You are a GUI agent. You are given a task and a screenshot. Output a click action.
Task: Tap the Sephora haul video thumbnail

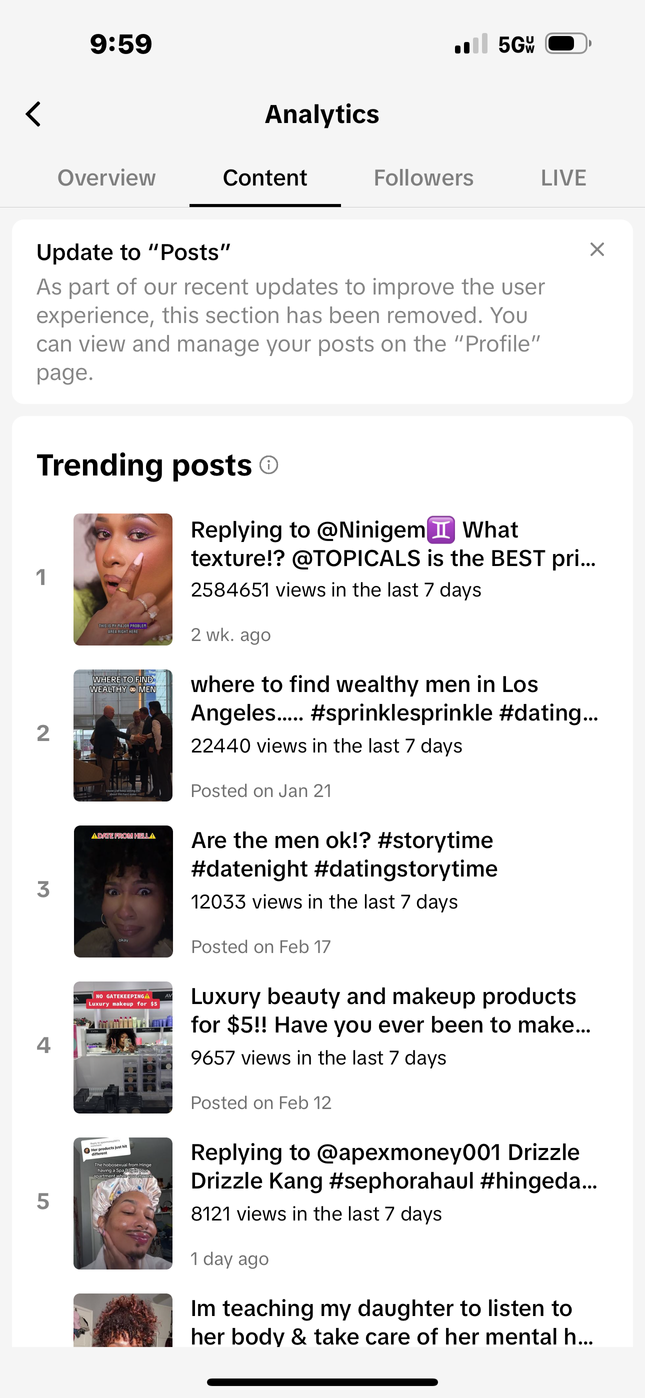pyautogui.click(x=123, y=1203)
